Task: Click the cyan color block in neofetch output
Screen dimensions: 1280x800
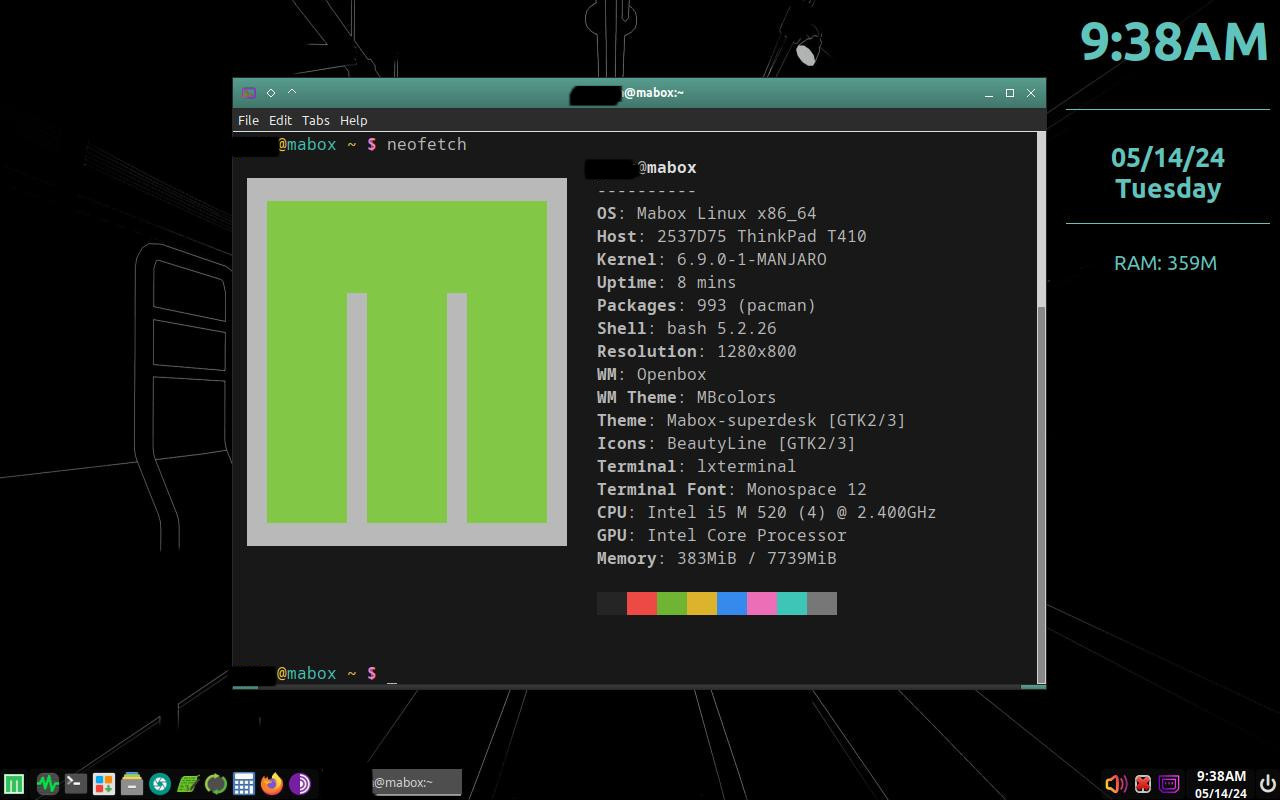Action: coord(792,603)
